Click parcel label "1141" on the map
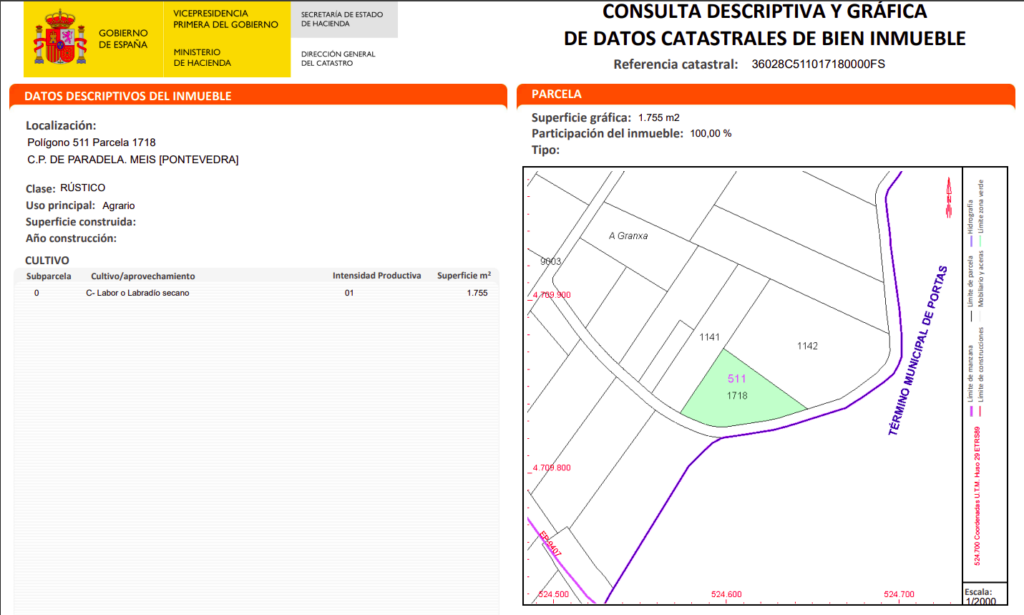The height and width of the screenshot is (615, 1024). (x=709, y=337)
